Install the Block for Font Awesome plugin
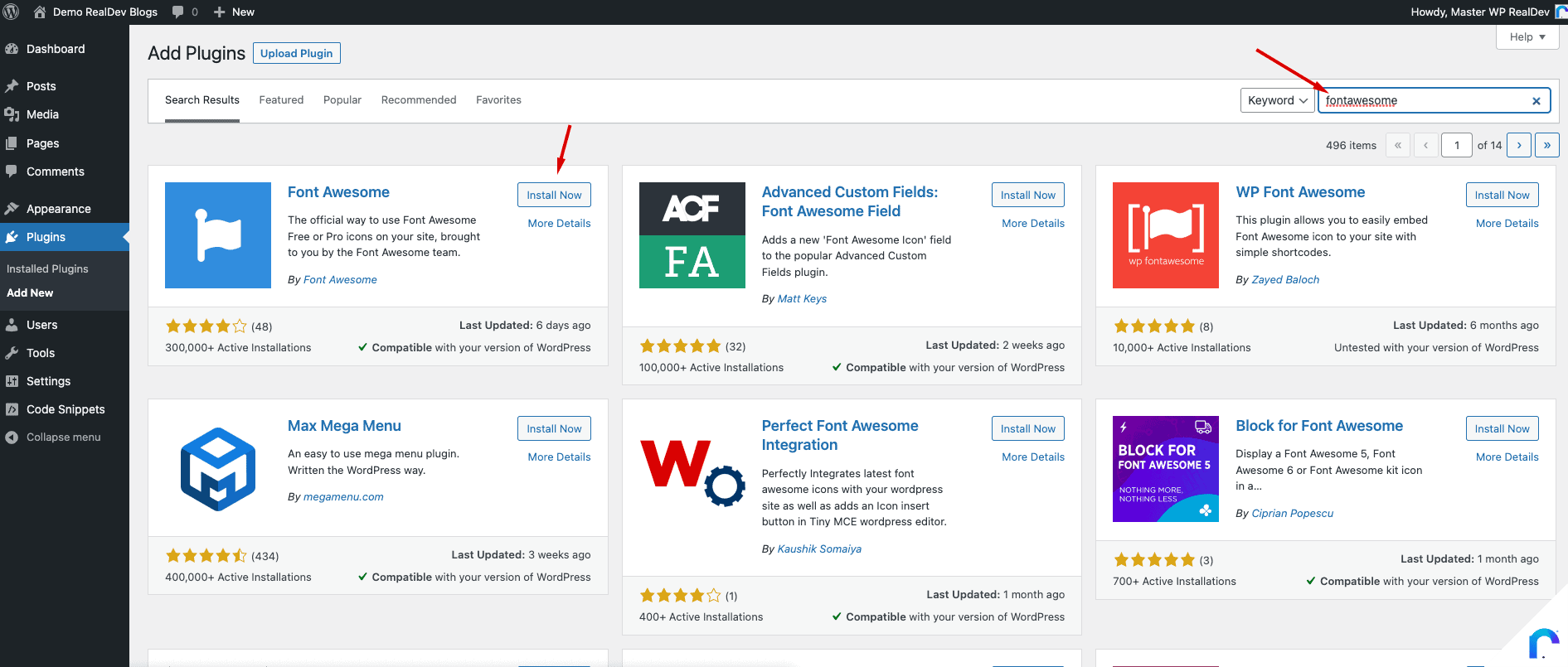1568x667 pixels. [1502, 428]
